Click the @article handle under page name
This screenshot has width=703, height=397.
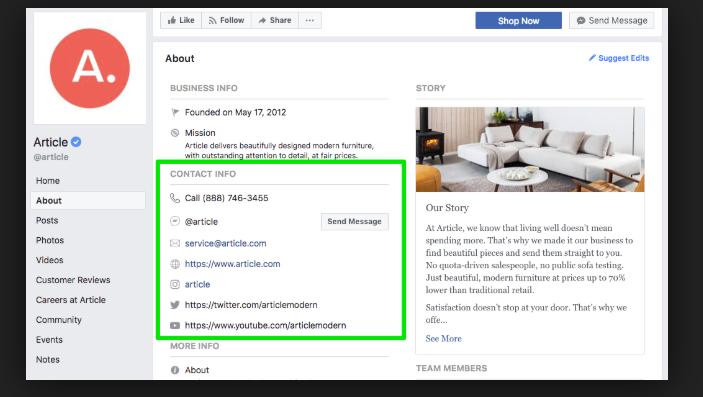pos(51,157)
